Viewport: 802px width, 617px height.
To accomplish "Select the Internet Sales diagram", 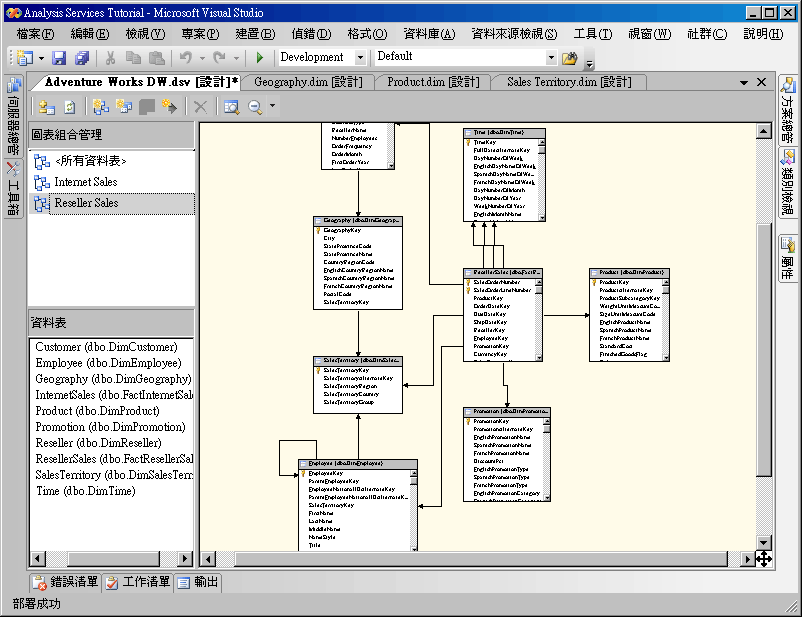I will click(x=86, y=182).
